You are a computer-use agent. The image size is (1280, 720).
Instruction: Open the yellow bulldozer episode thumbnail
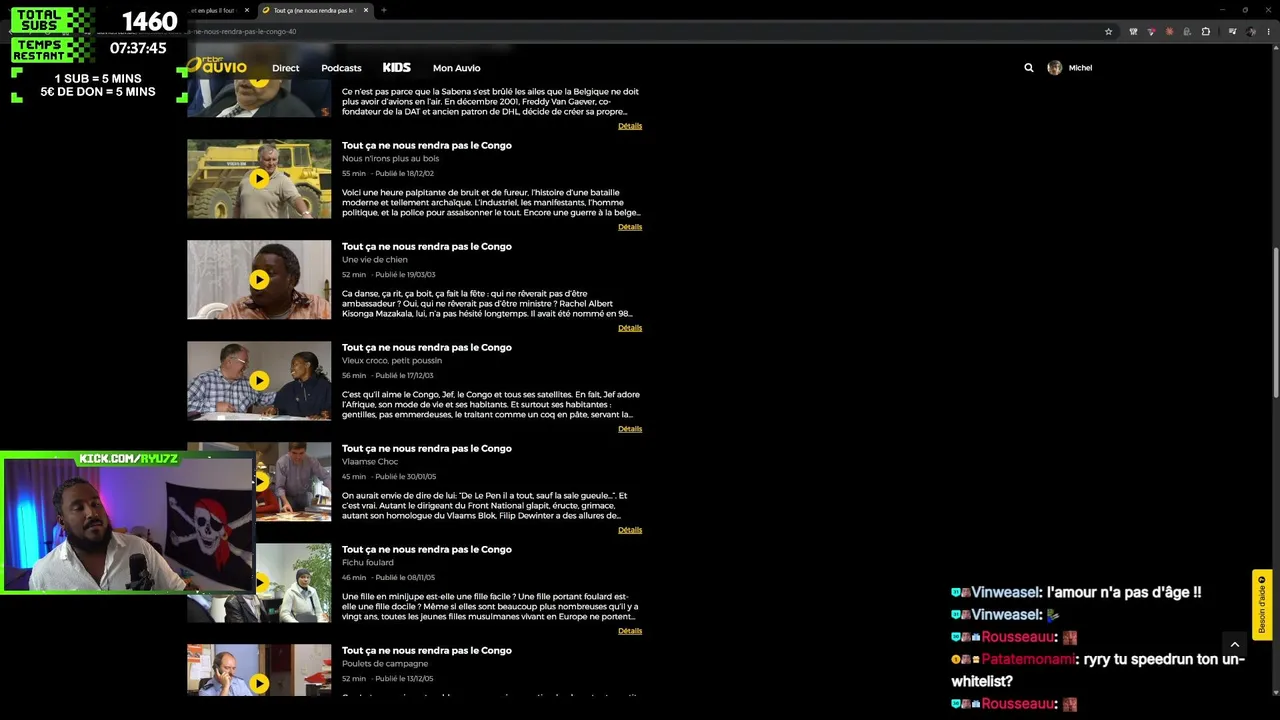pos(259,179)
